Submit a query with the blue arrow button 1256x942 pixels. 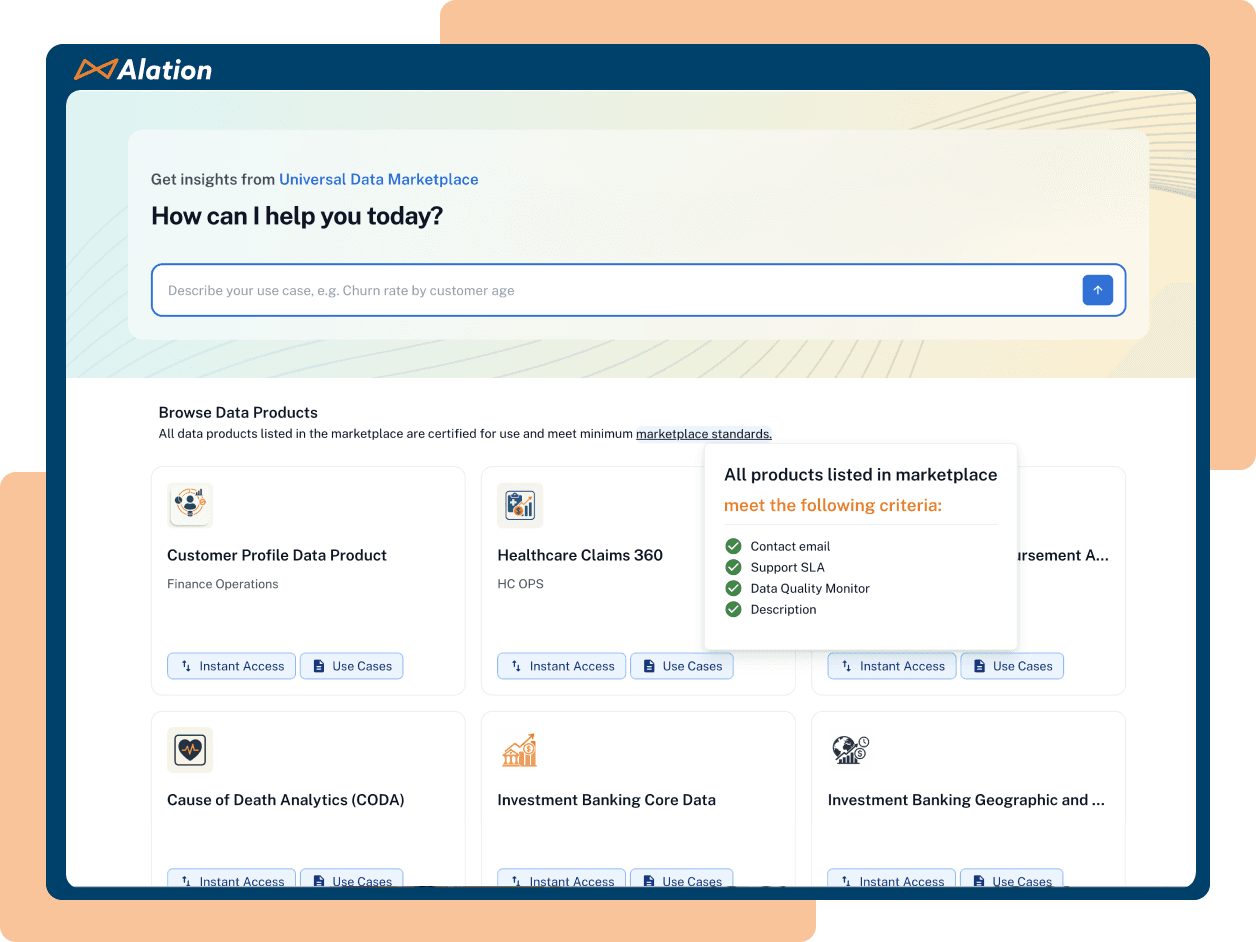tap(1097, 290)
